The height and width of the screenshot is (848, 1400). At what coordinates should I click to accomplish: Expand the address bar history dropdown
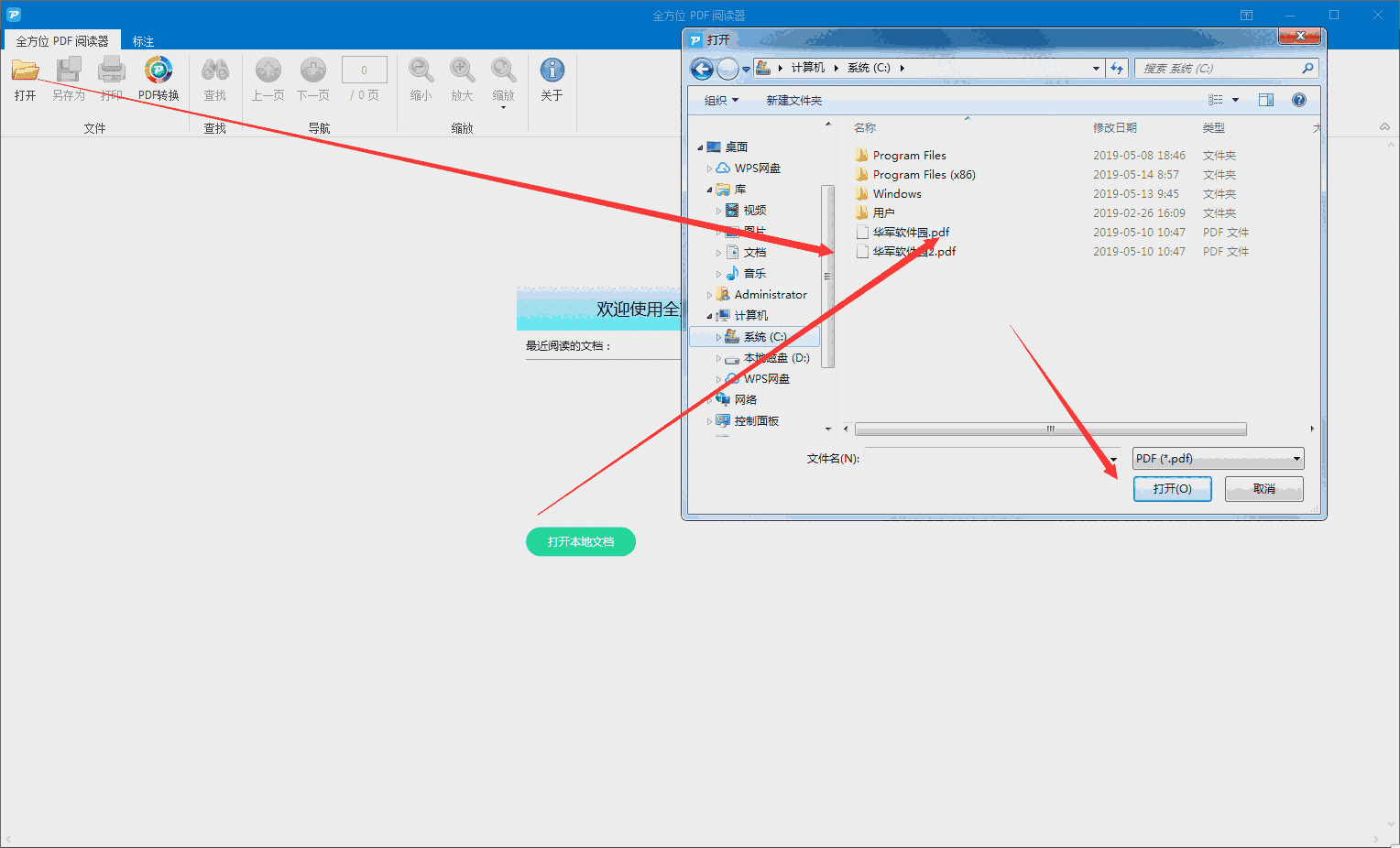pyautogui.click(x=1096, y=68)
